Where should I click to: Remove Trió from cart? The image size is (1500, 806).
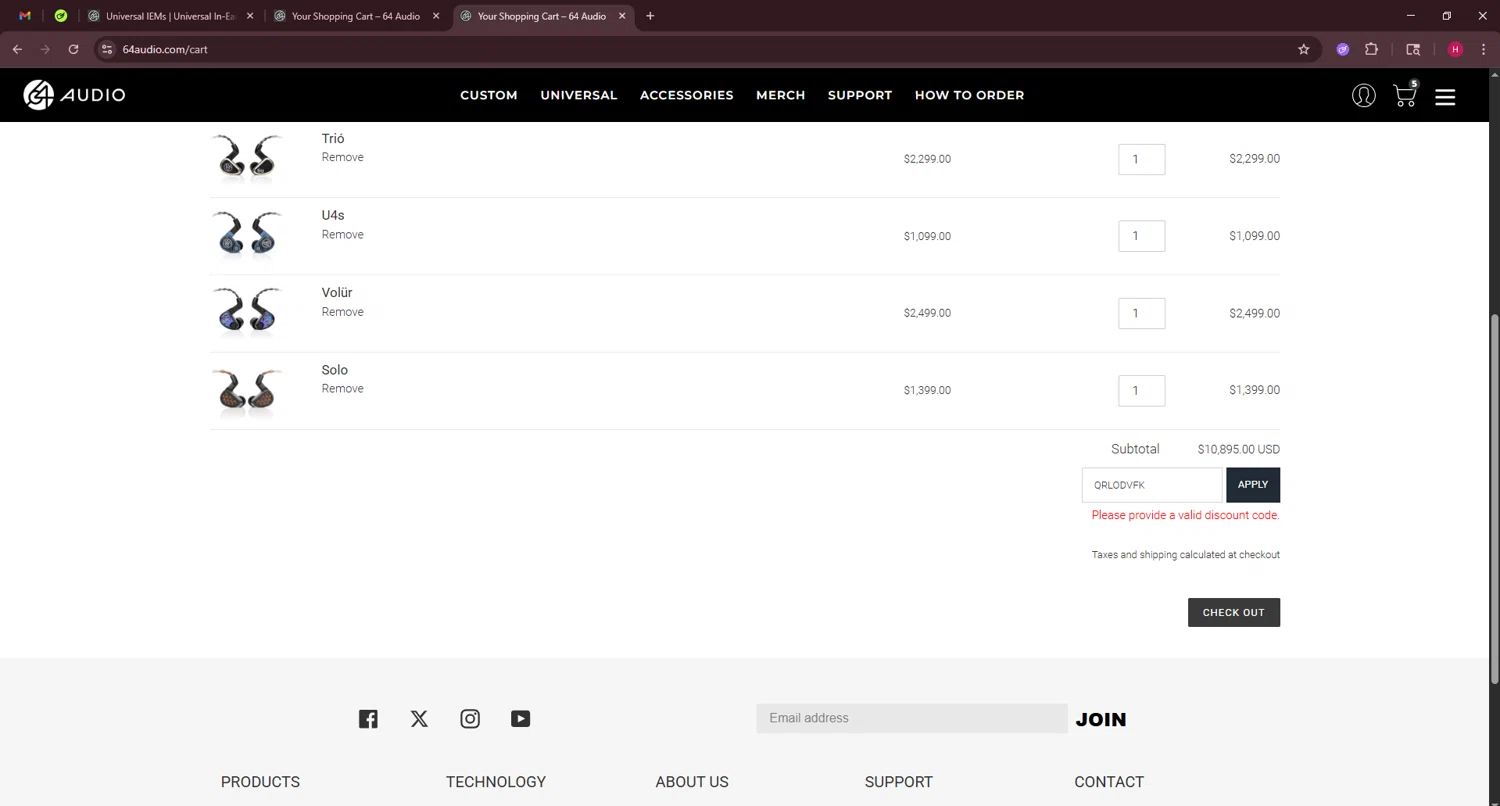click(x=342, y=157)
